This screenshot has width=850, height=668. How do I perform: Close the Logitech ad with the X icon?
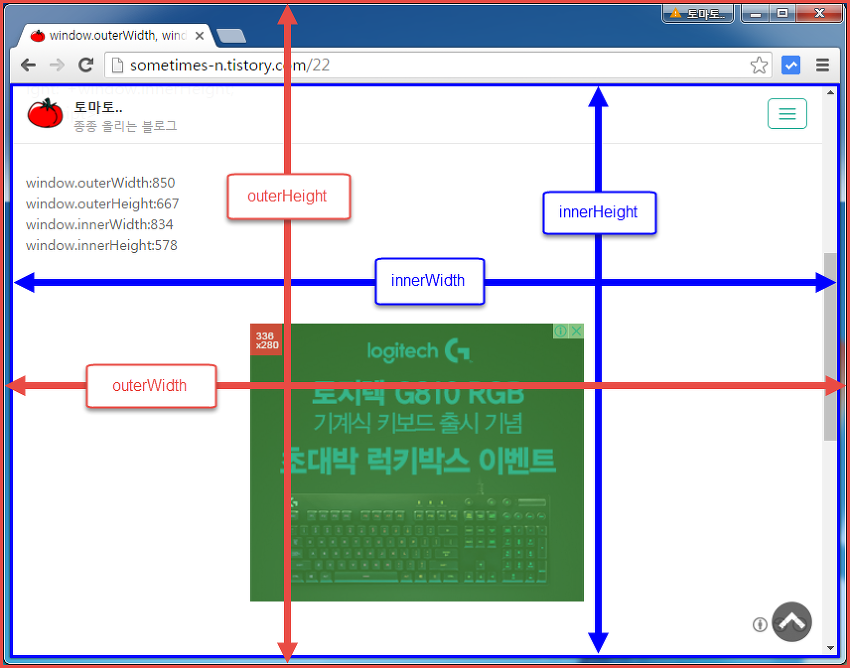click(576, 331)
